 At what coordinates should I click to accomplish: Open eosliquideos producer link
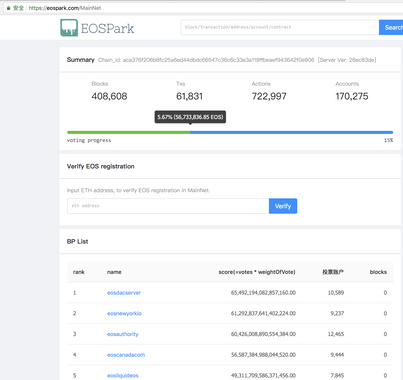coord(122,375)
